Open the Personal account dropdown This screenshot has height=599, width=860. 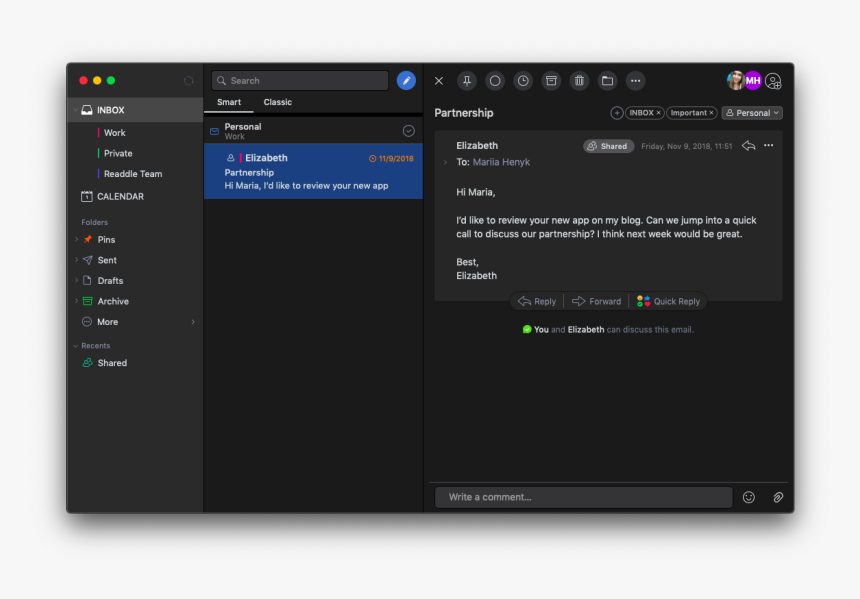(752, 113)
